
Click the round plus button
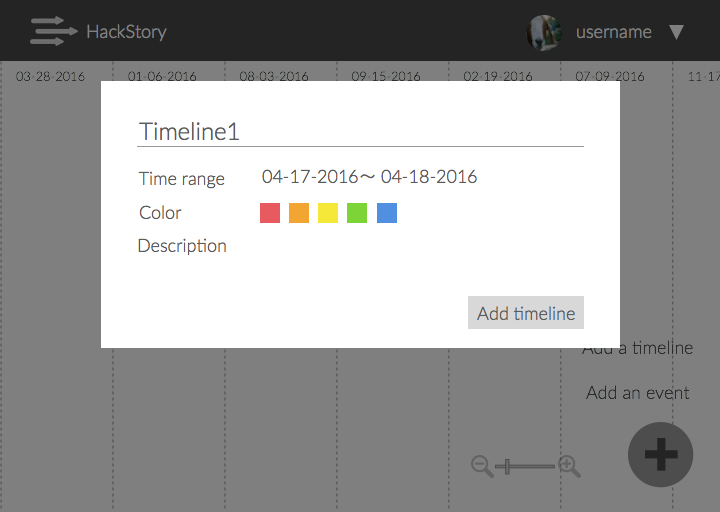click(x=660, y=455)
